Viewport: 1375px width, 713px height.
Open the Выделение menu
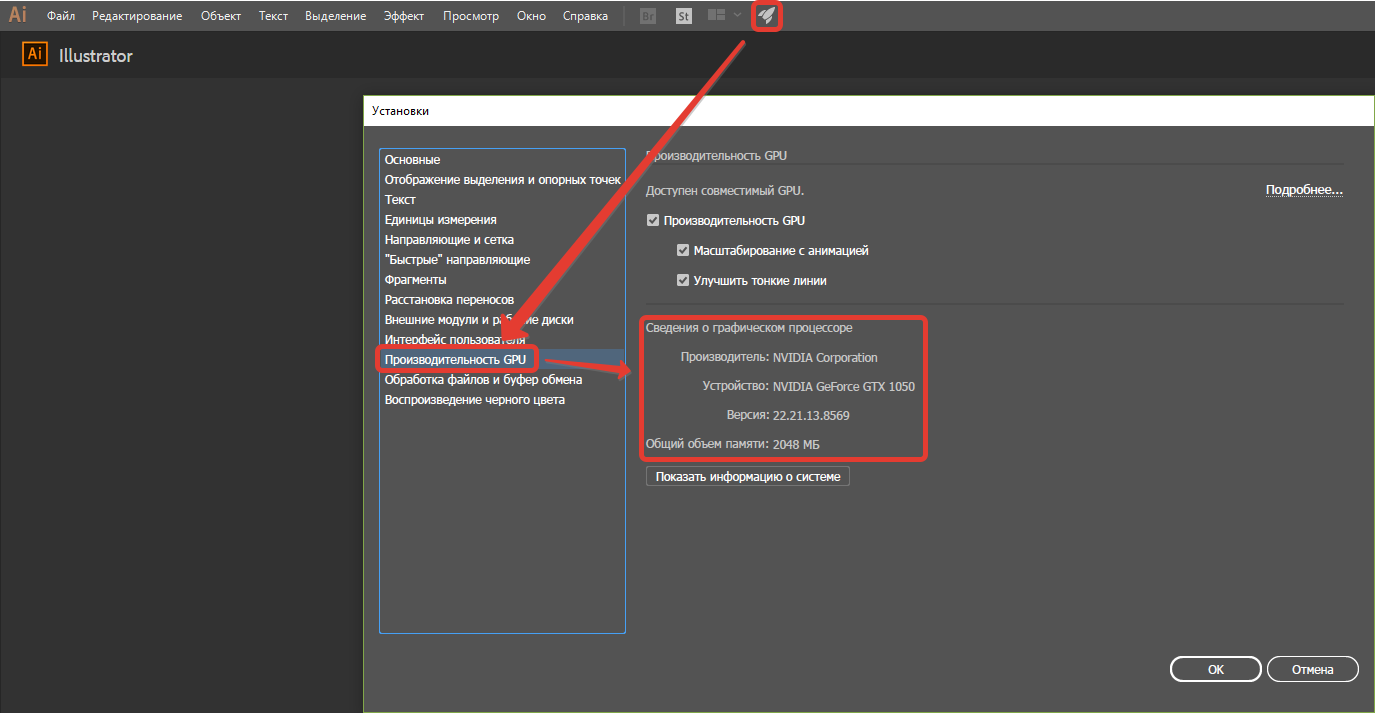[336, 16]
